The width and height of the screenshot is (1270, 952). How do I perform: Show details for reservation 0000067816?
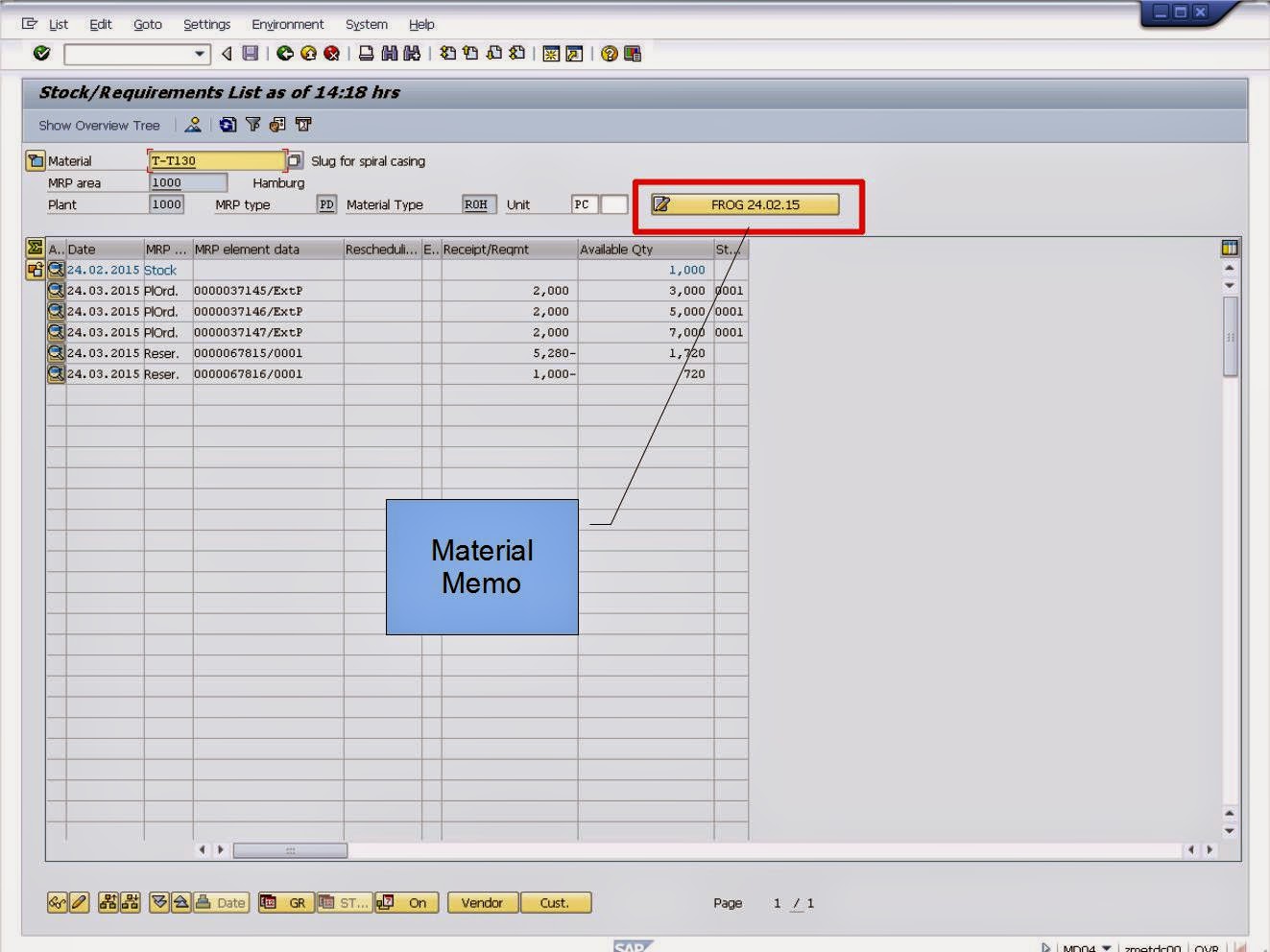click(x=56, y=373)
